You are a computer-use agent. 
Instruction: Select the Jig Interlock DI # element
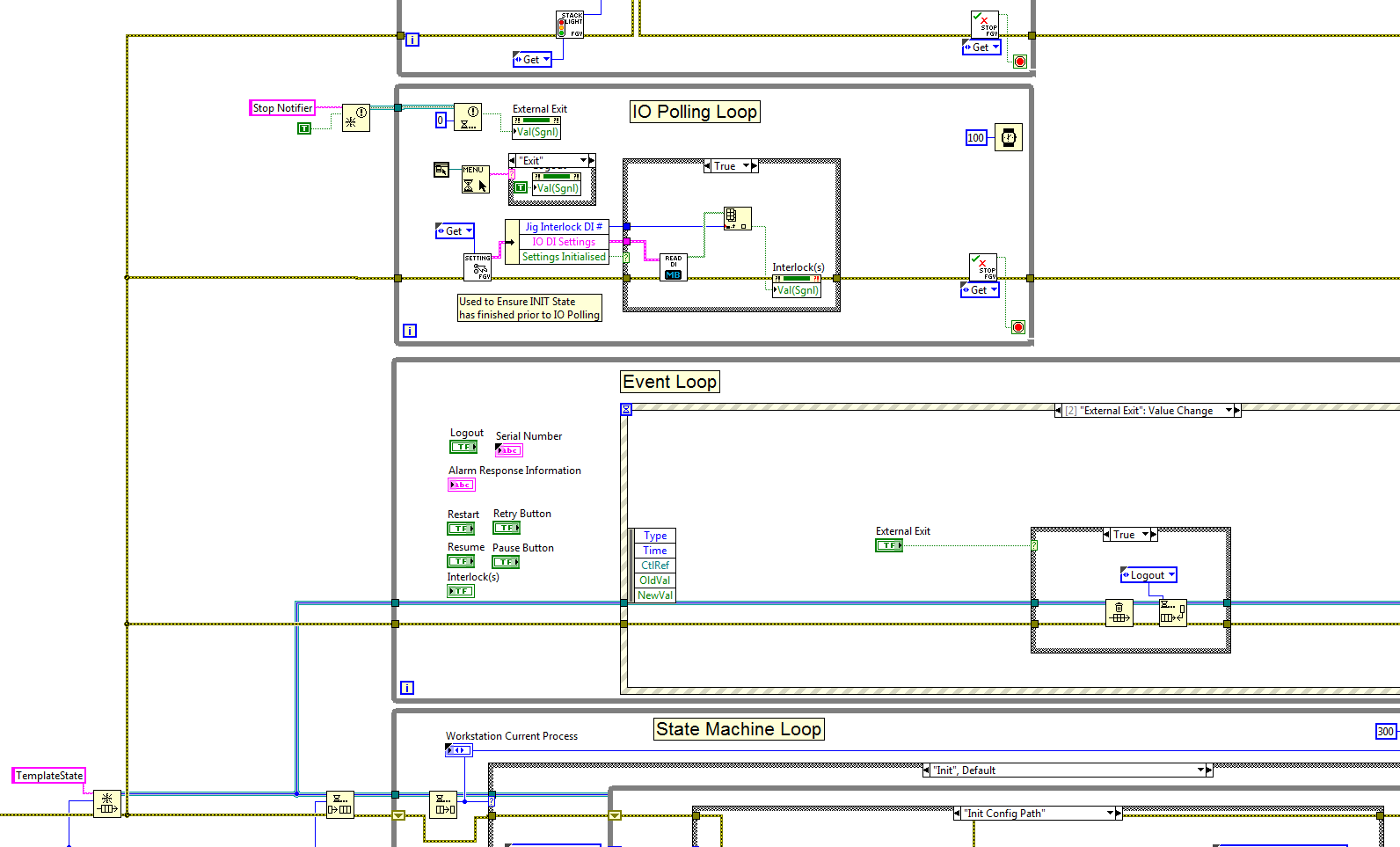[x=564, y=227]
